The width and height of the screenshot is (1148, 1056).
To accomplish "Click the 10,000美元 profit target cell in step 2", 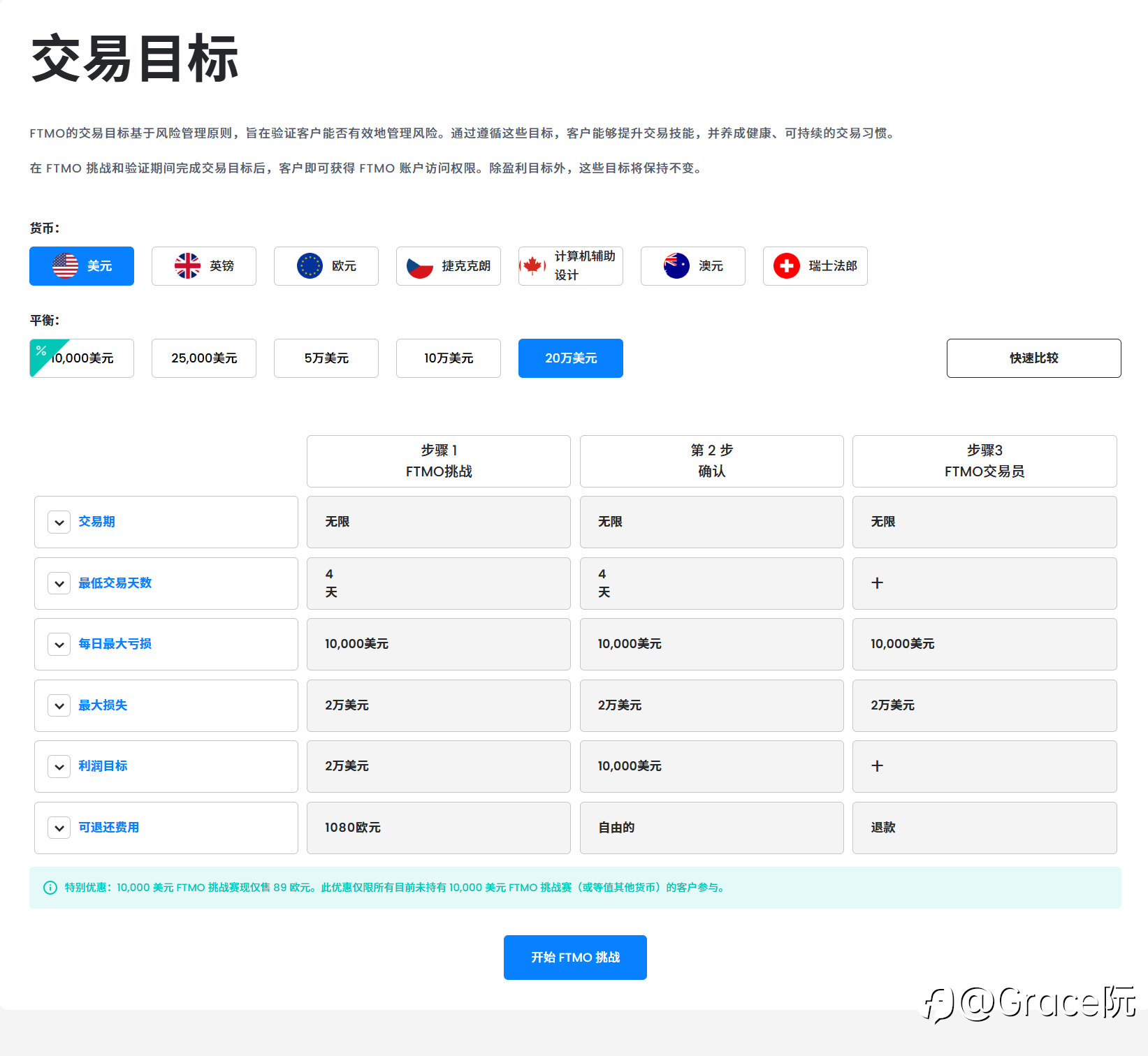I will pos(712,766).
